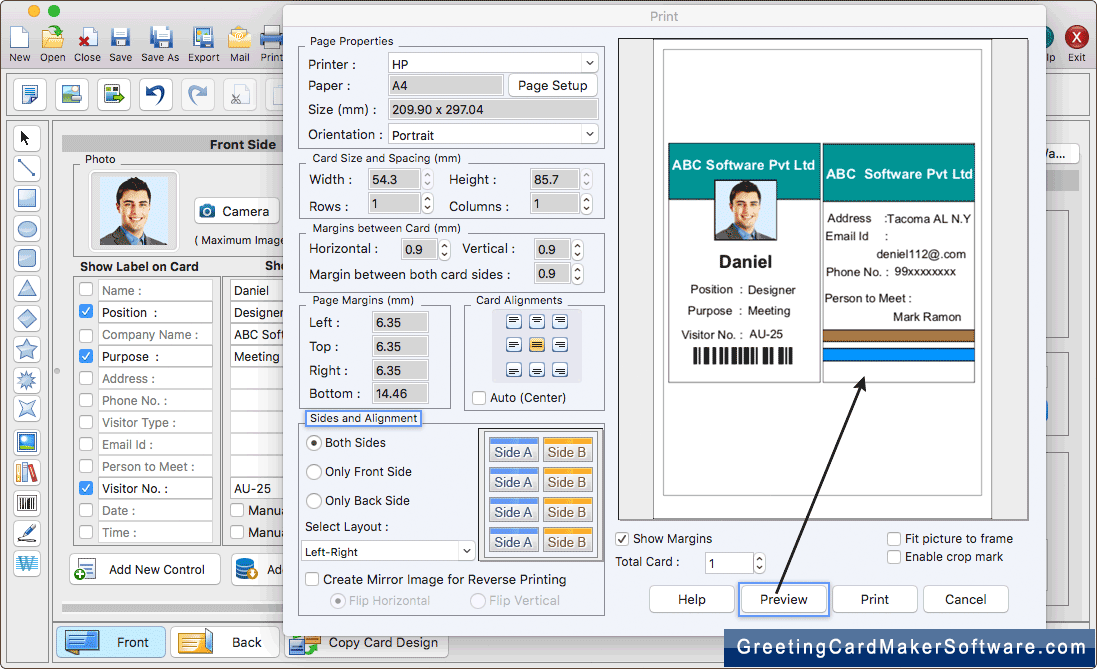Select the Rectangle shape tool
This screenshot has height=669, width=1097.
[x=27, y=198]
